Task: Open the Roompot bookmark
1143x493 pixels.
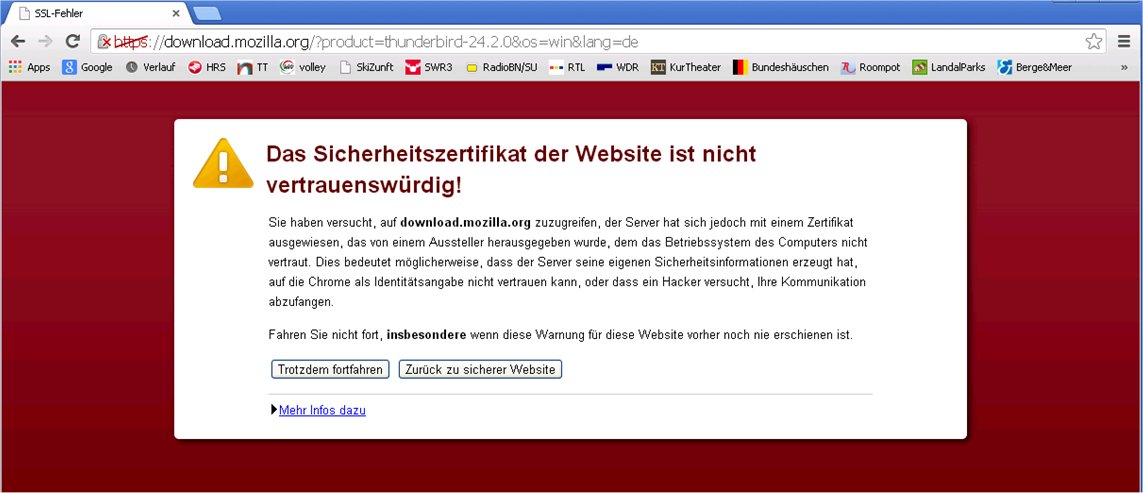Action: (x=870, y=67)
